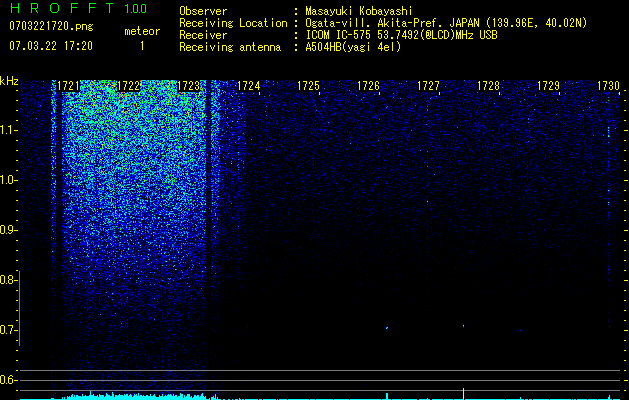This screenshot has width=629, height=400.
Task: Click the 1724 time marker
Action: coord(249,86)
